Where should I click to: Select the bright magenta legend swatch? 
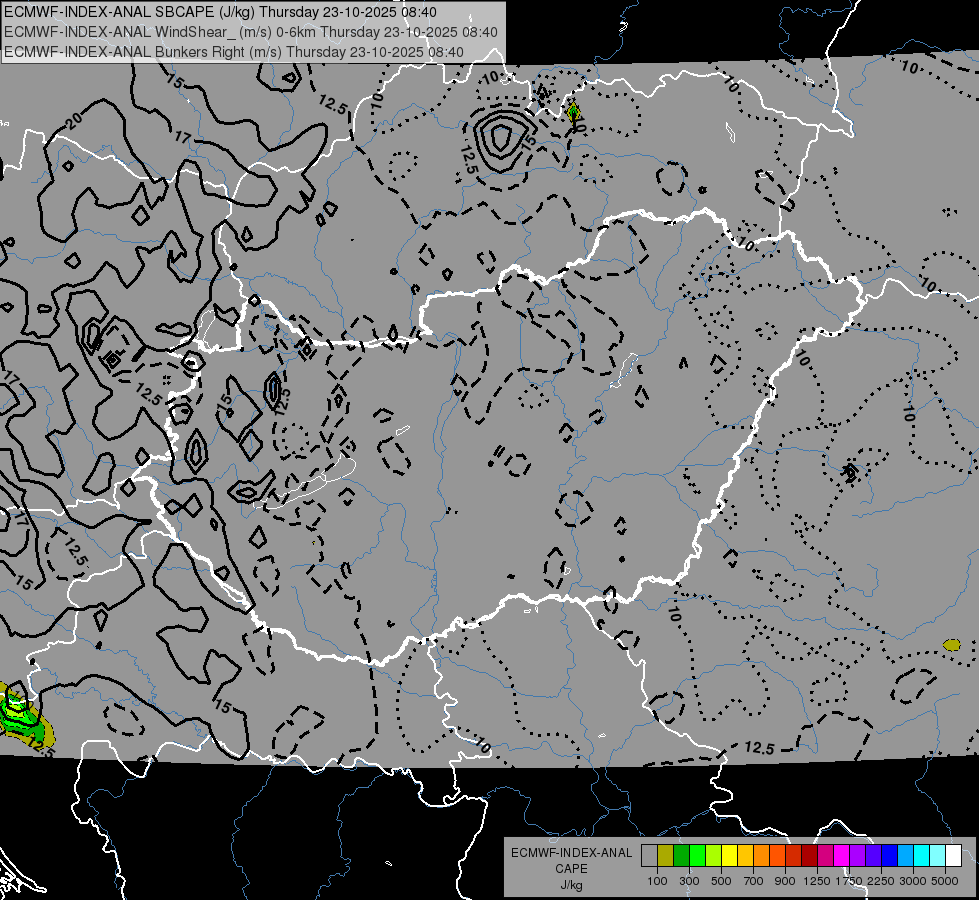pos(842,855)
